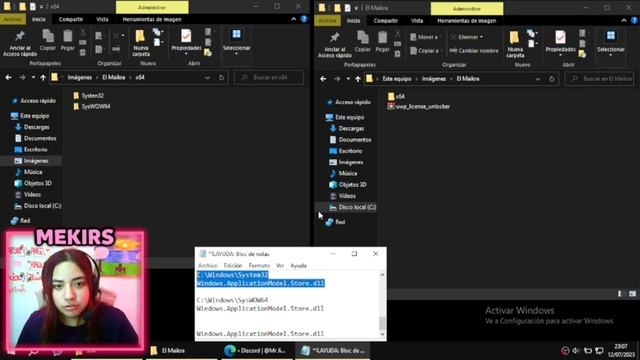Click Eliminar in right Explorer window
The height and width of the screenshot is (360, 640).
click(x=467, y=37)
